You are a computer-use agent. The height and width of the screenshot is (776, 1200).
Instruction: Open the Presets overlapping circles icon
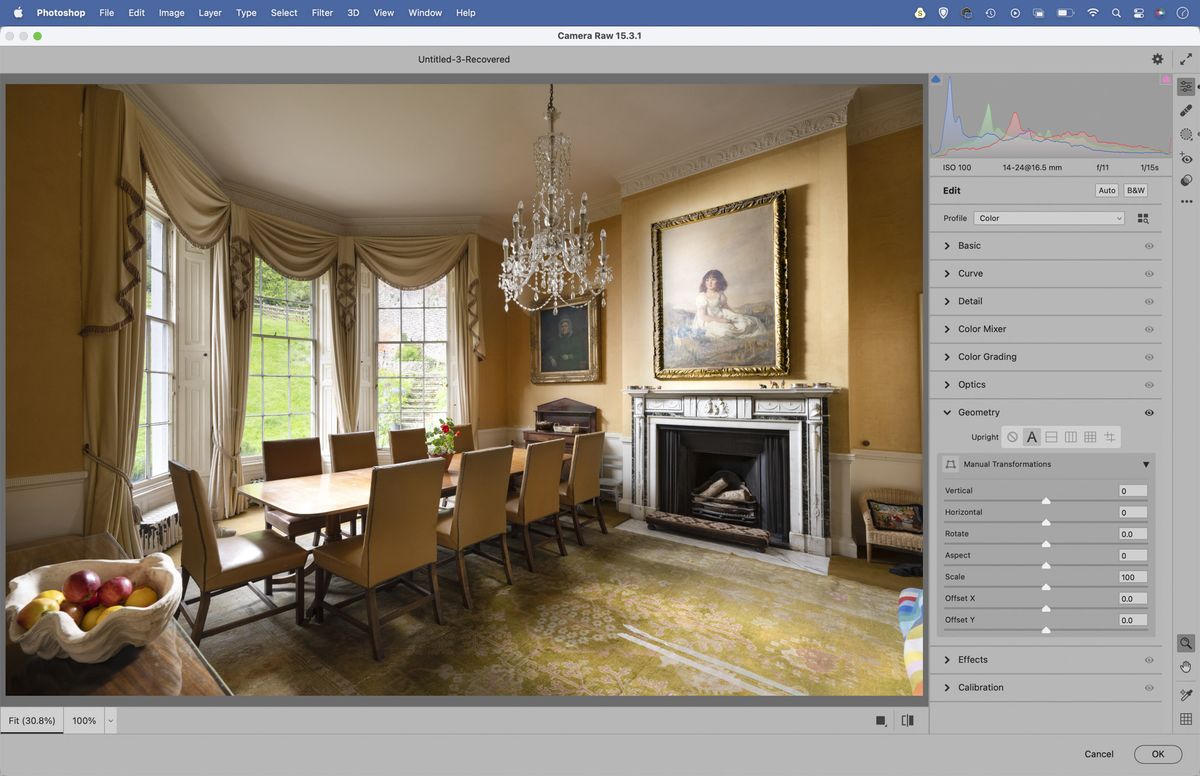1186,181
